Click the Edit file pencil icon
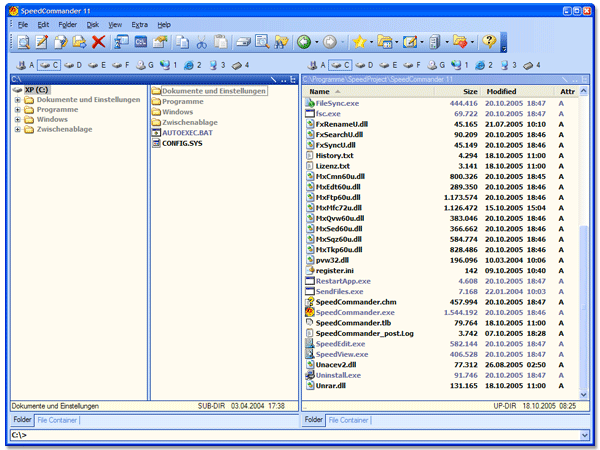 pyautogui.click(x=42, y=42)
